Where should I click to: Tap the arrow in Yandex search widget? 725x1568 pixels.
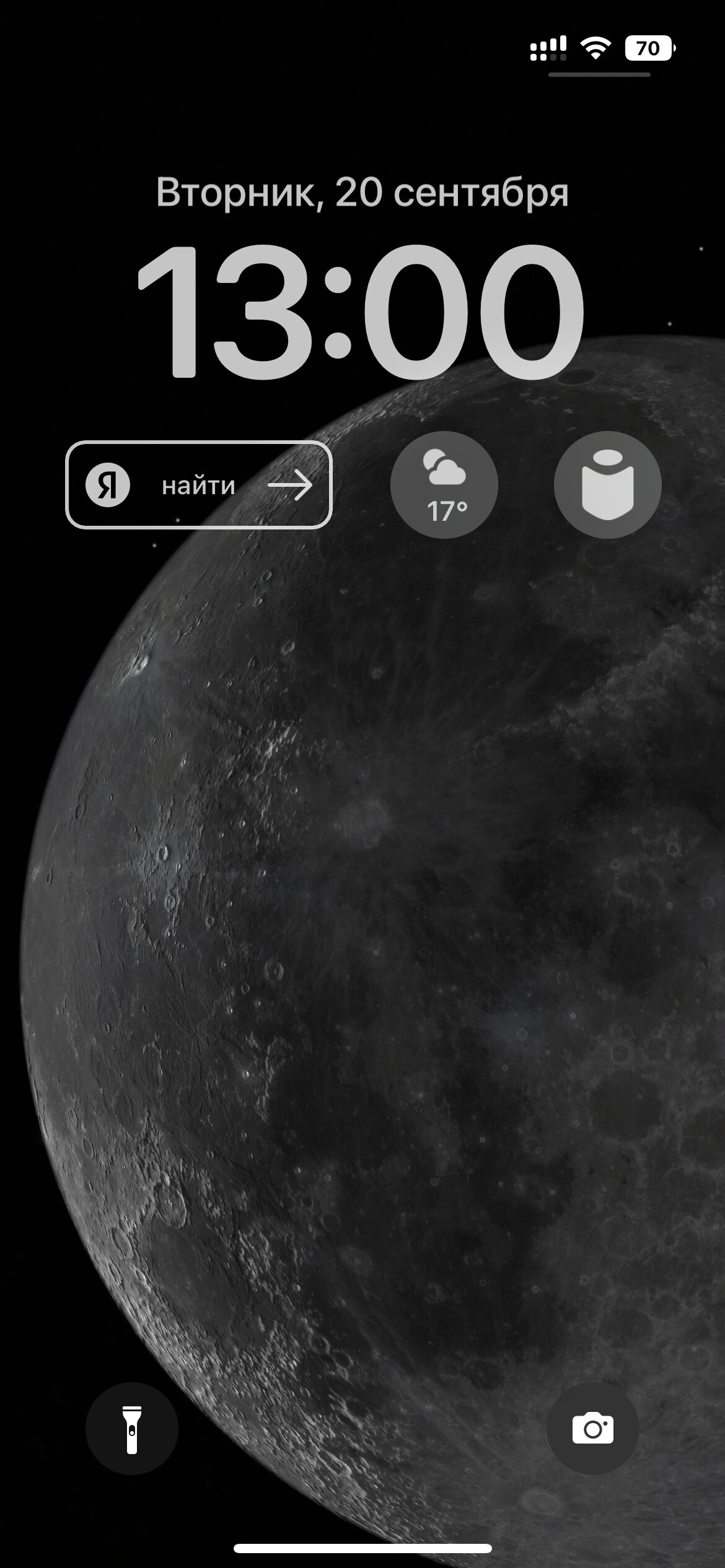click(x=290, y=485)
